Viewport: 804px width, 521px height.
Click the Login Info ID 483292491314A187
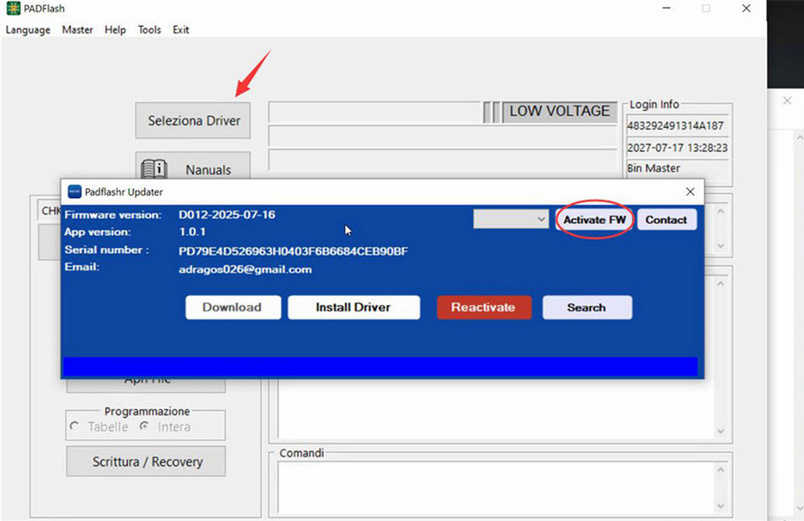tap(676, 126)
